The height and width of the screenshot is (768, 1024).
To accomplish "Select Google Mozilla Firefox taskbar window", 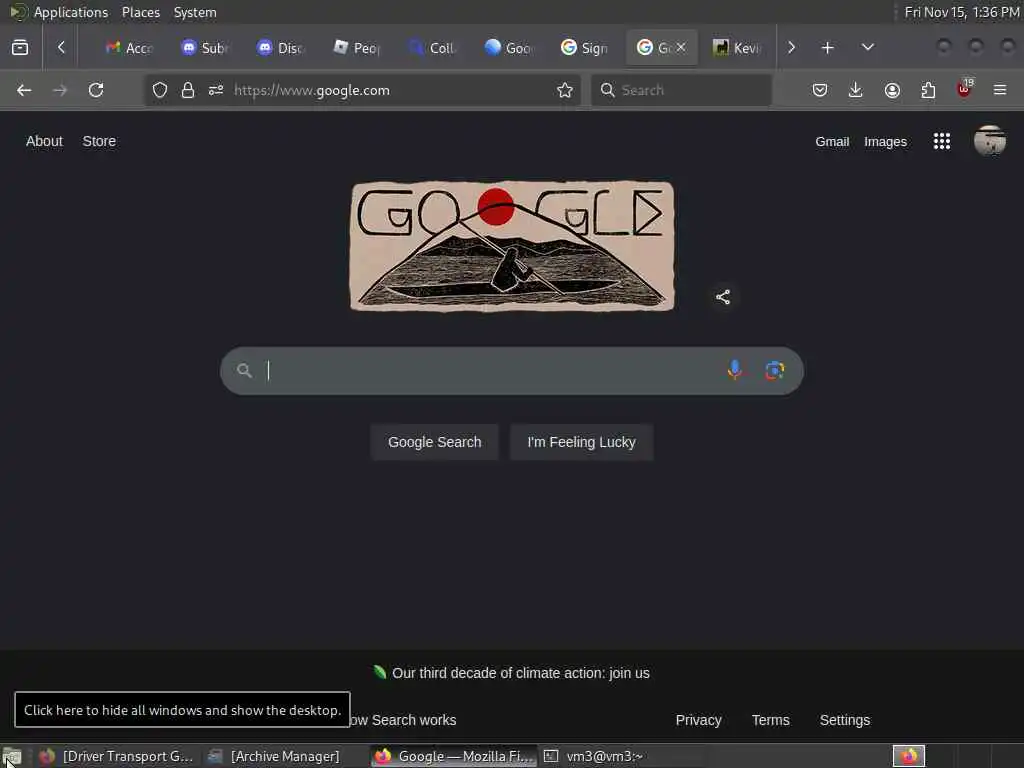I will [x=455, y=756].
